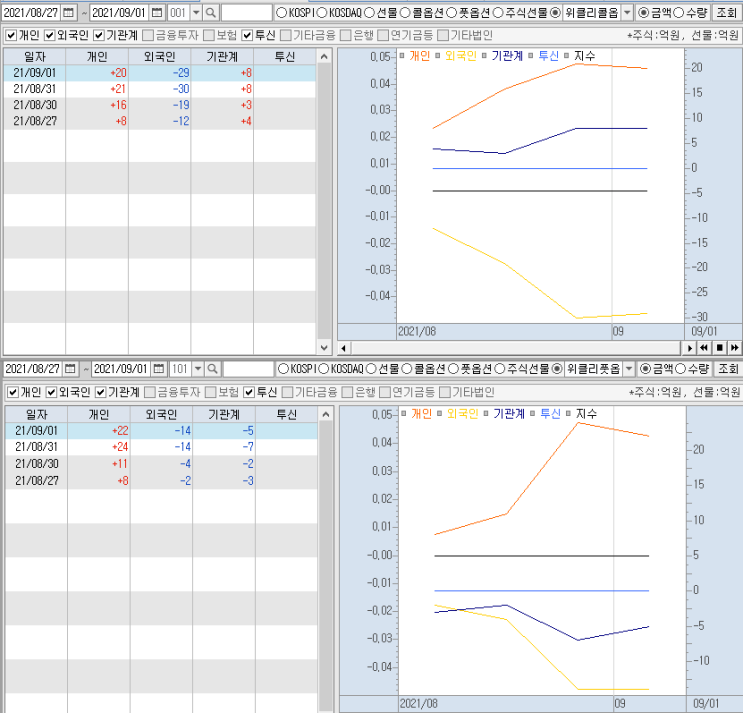Click chart scroll left arrow in top chart
743x713 pixels.
(344, 348)
